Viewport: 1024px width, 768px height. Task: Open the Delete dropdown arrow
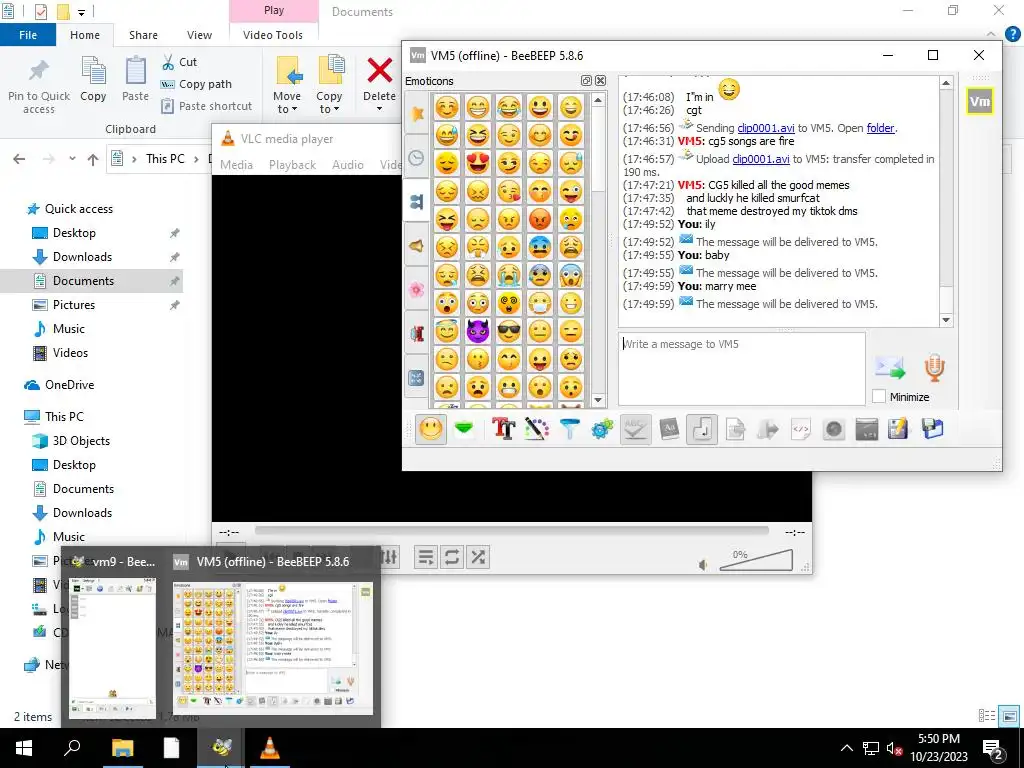[x=379, y=108]
